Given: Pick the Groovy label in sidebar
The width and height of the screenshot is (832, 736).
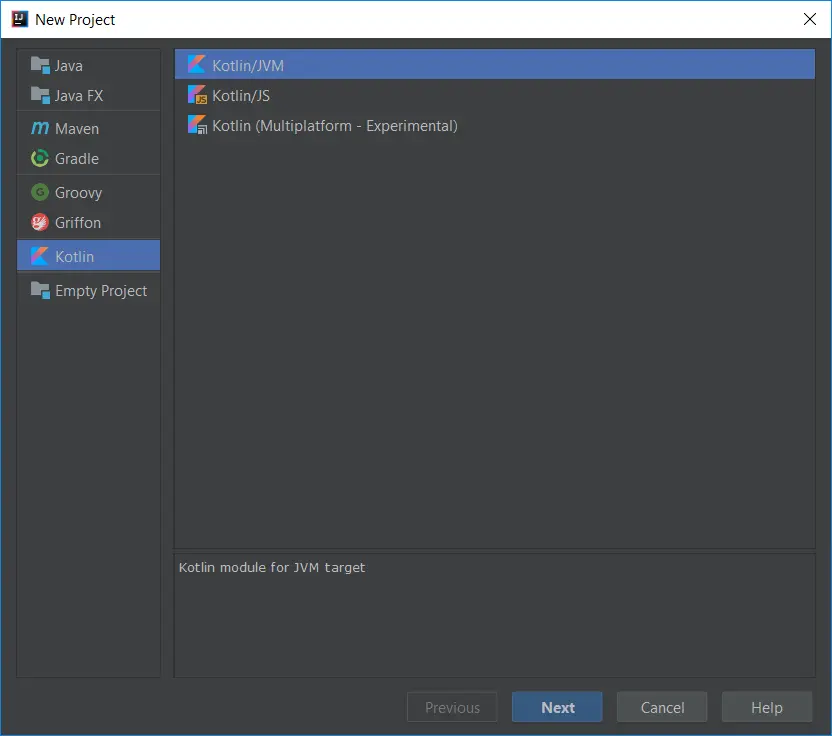Looking at the screenshot, I should 79,193.
